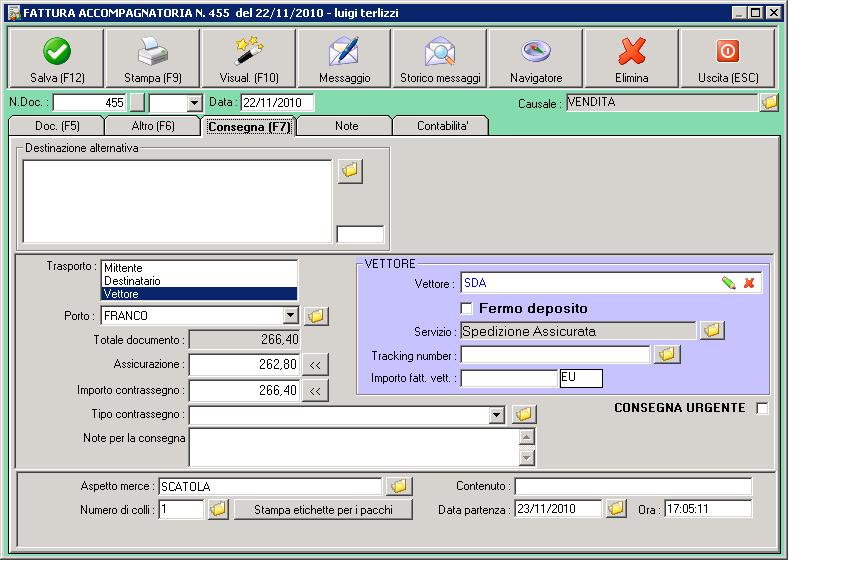Click Stampa etichette per i pacchi
Viewport: 849px width, 571px height.
point(323,510)
